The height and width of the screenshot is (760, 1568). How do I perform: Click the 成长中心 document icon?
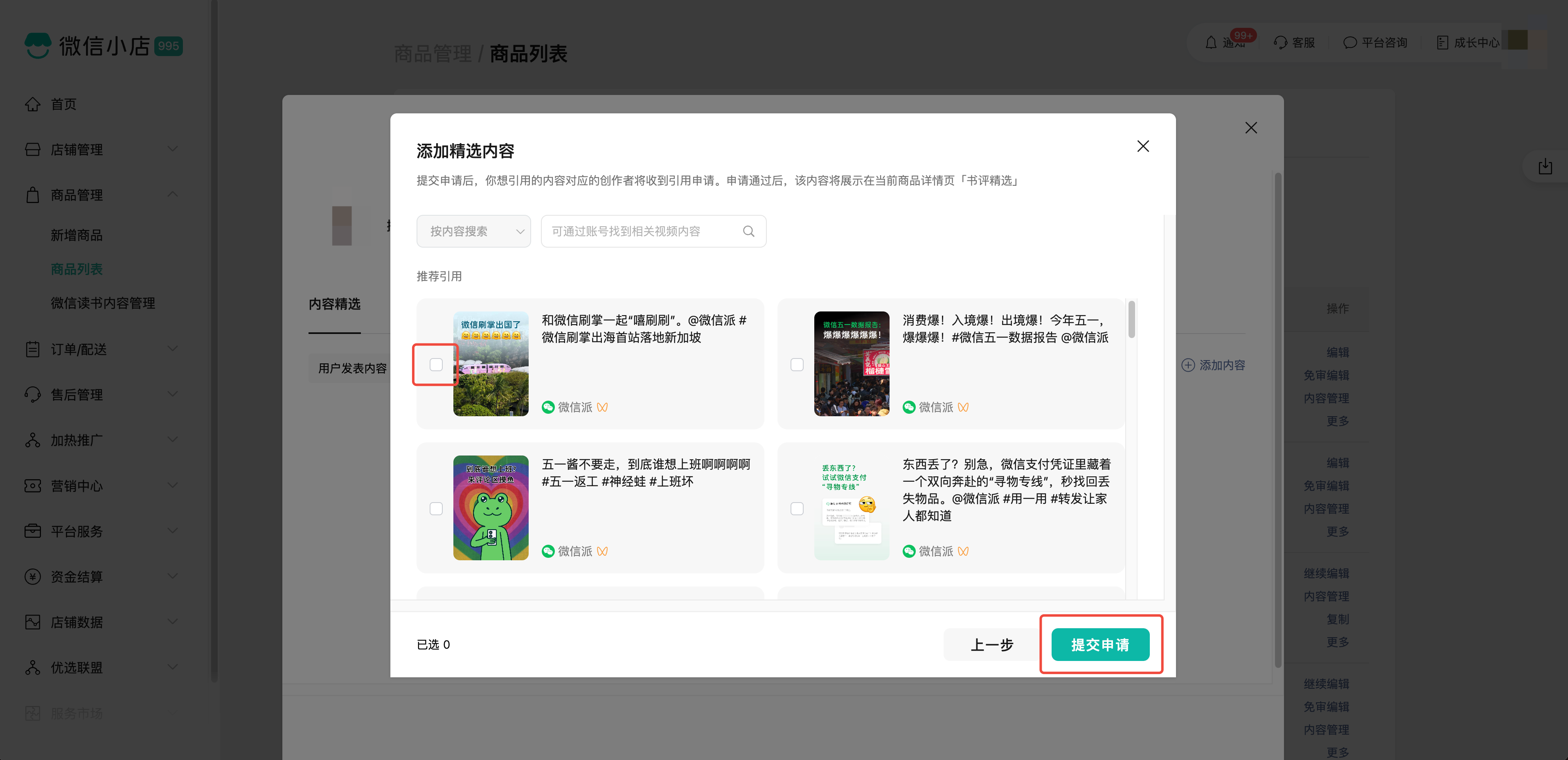point(1443,43)
